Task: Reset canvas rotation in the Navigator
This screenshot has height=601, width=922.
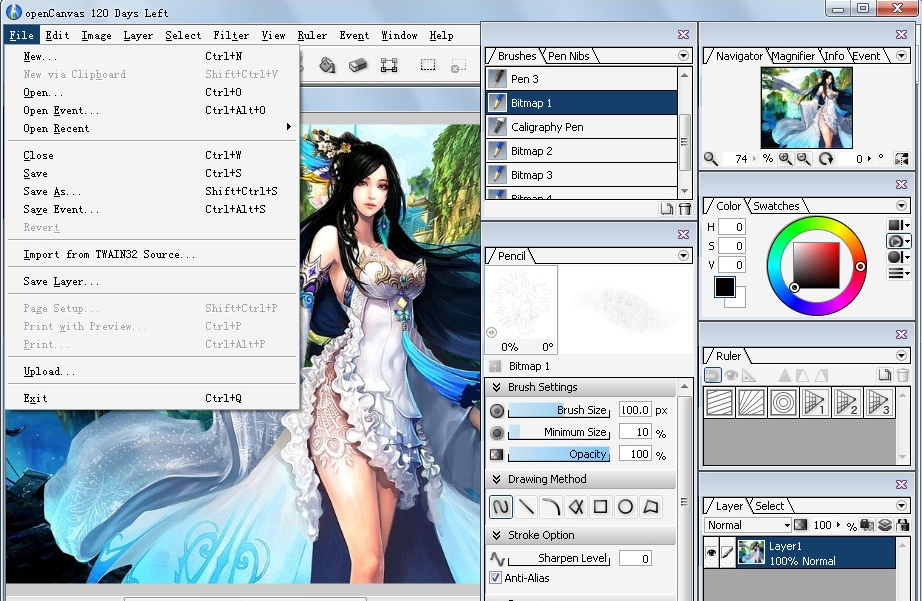Action: pyautogui.click(x=826, y=159)
